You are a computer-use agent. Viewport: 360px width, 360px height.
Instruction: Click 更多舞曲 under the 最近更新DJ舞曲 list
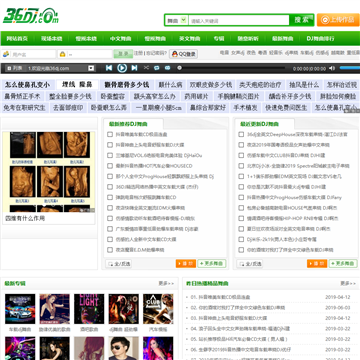coord(343,263)
